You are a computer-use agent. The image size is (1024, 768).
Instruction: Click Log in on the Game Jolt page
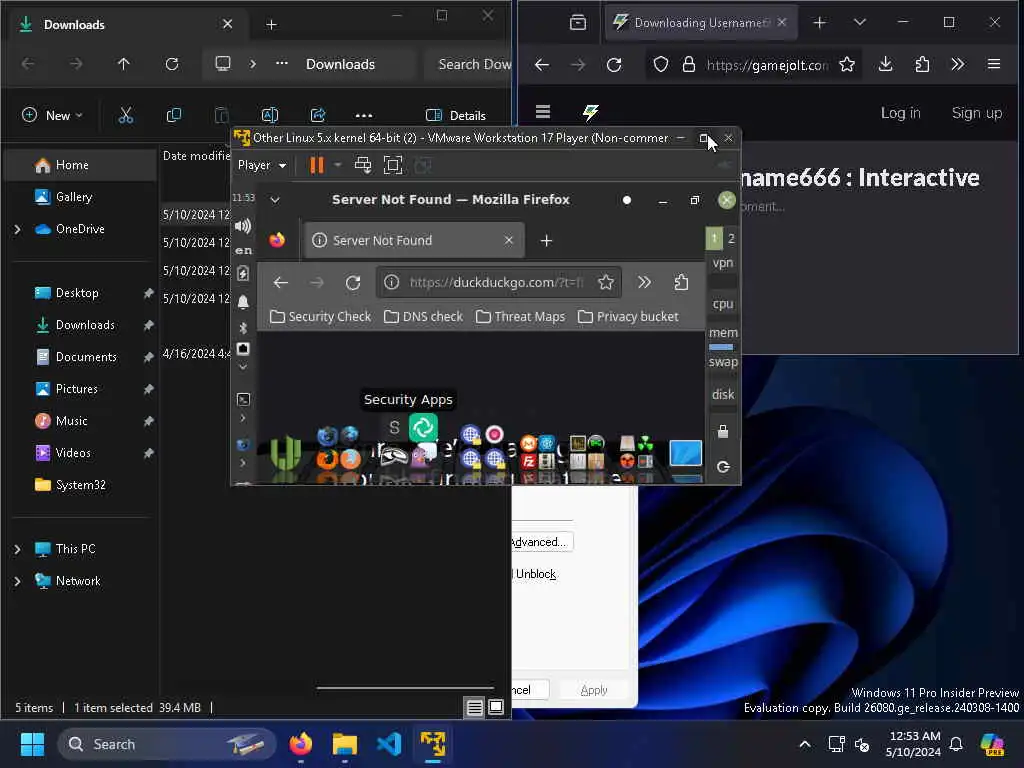pyautogui.click(x=900, y=113)
